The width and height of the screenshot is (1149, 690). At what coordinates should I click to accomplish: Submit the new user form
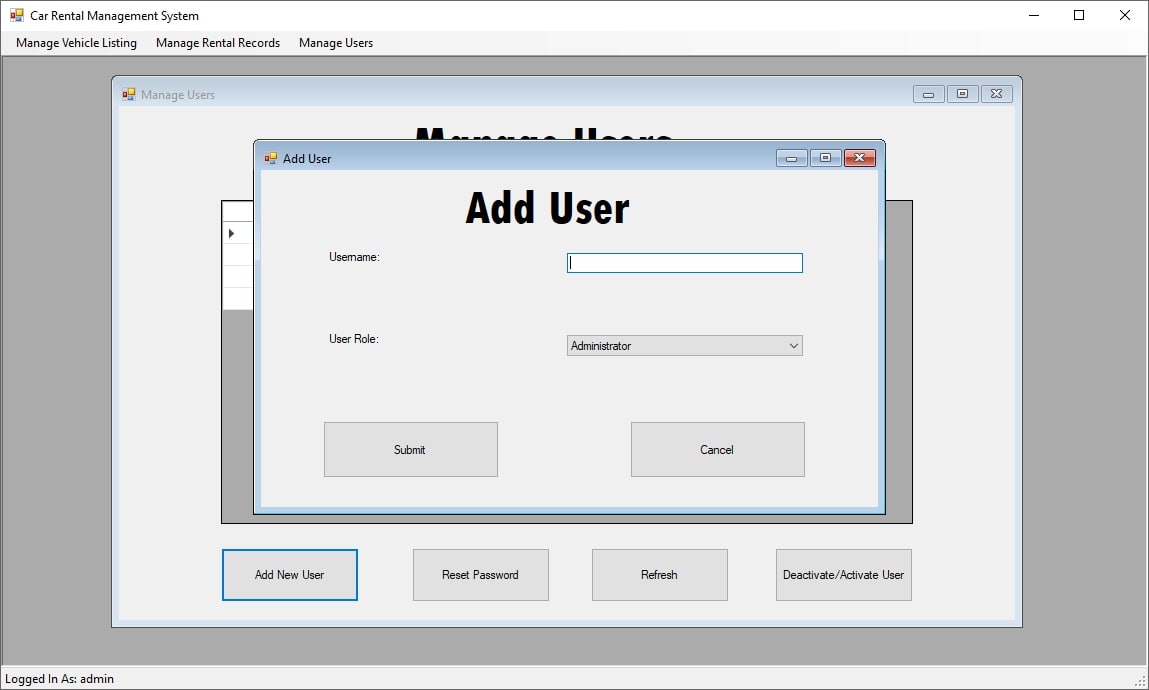pos(410,450)
